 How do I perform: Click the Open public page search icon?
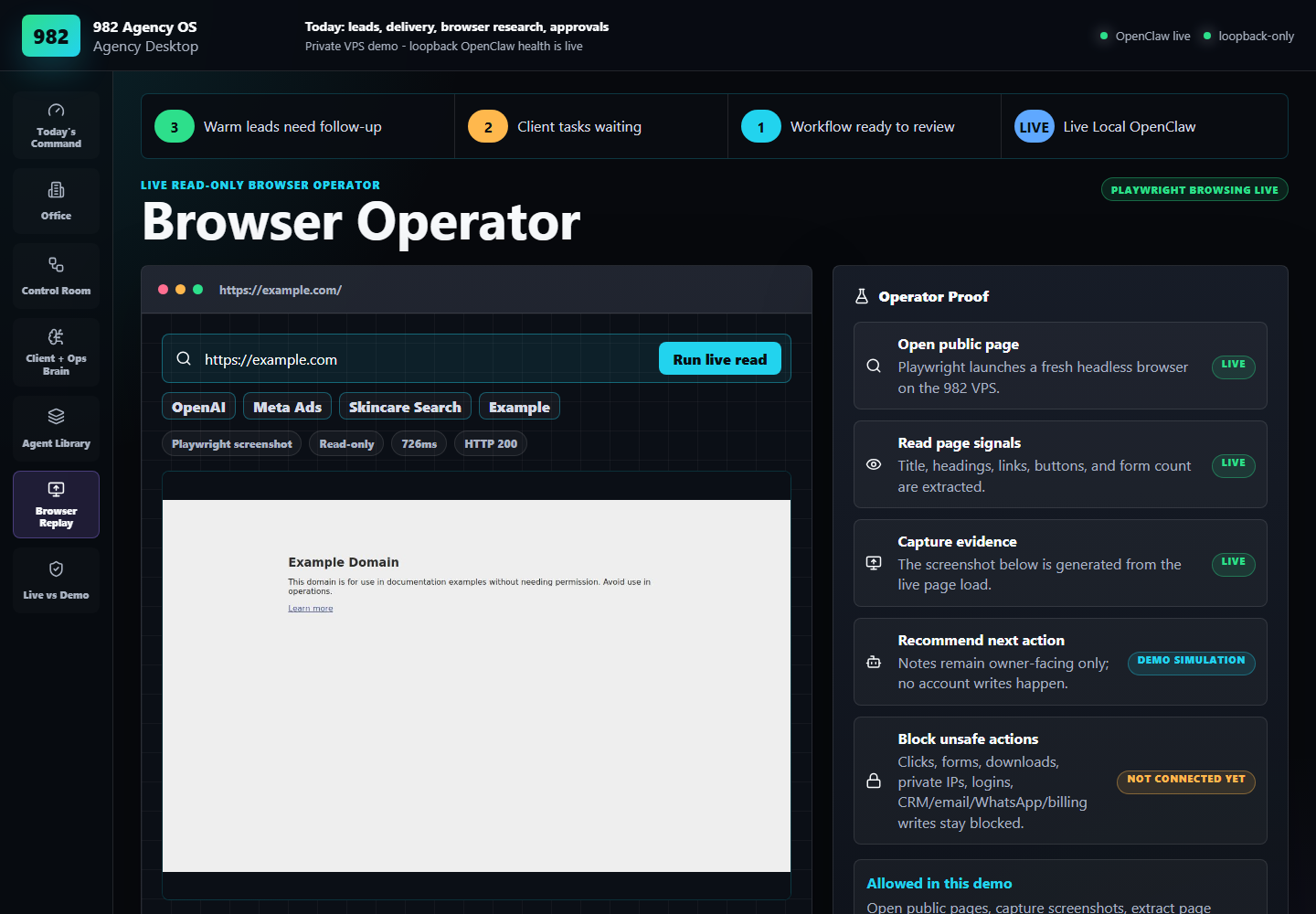point(874,366)
